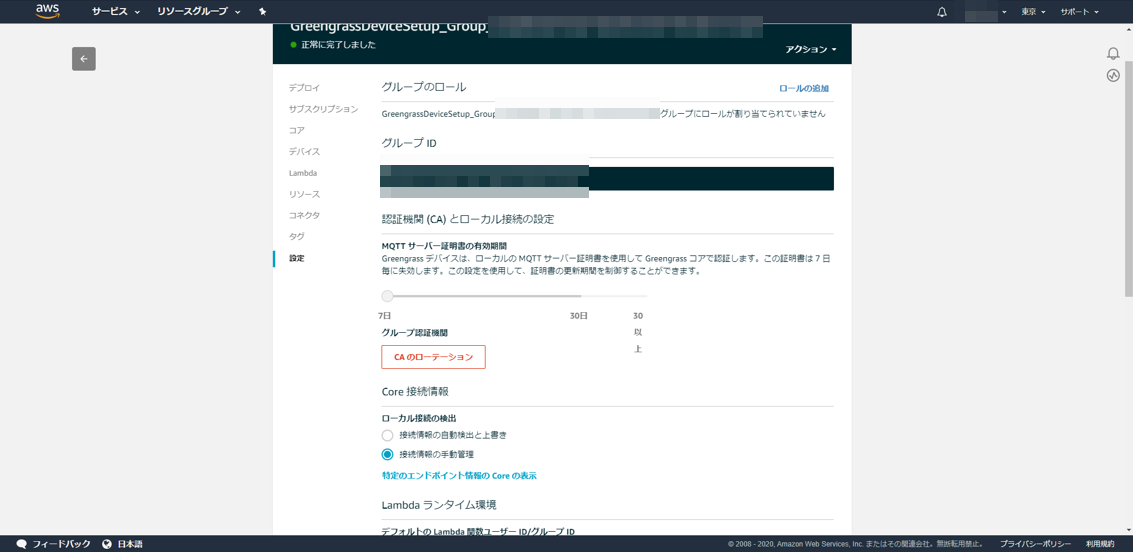Viewport: 1133px width, 552px height.
Task: Click the certificate validity slider handle
Action: pyautogui.click(x=387, y=296)
